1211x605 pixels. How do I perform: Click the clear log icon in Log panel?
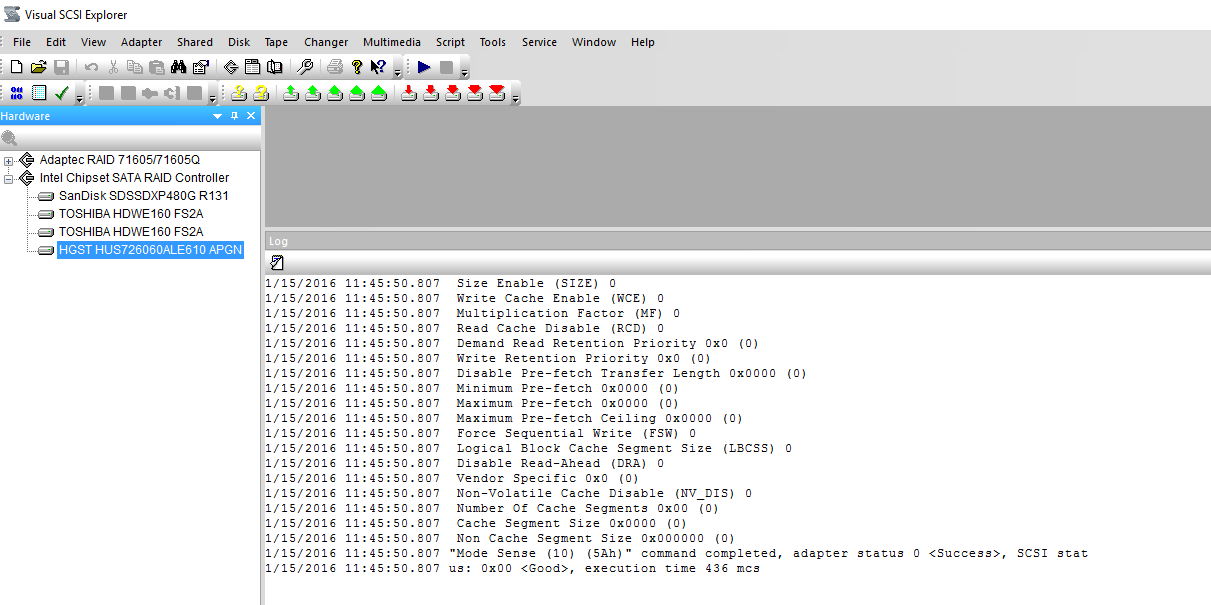click(277, 263)
